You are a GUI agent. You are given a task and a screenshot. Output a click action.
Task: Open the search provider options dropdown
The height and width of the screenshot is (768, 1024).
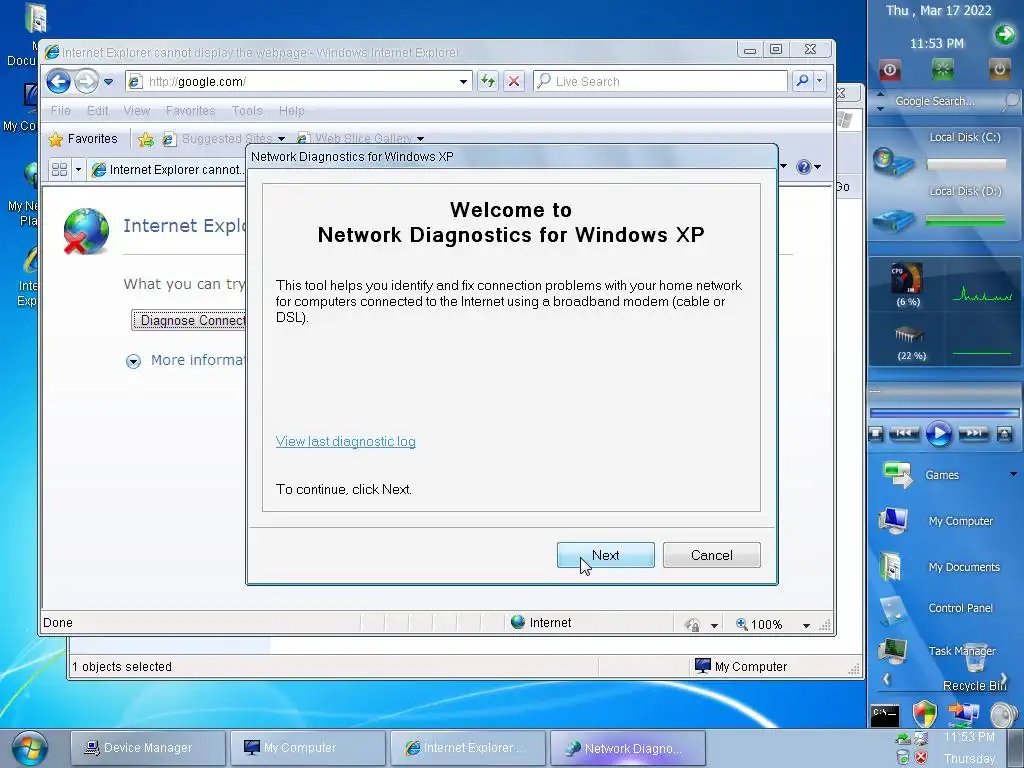820,81
